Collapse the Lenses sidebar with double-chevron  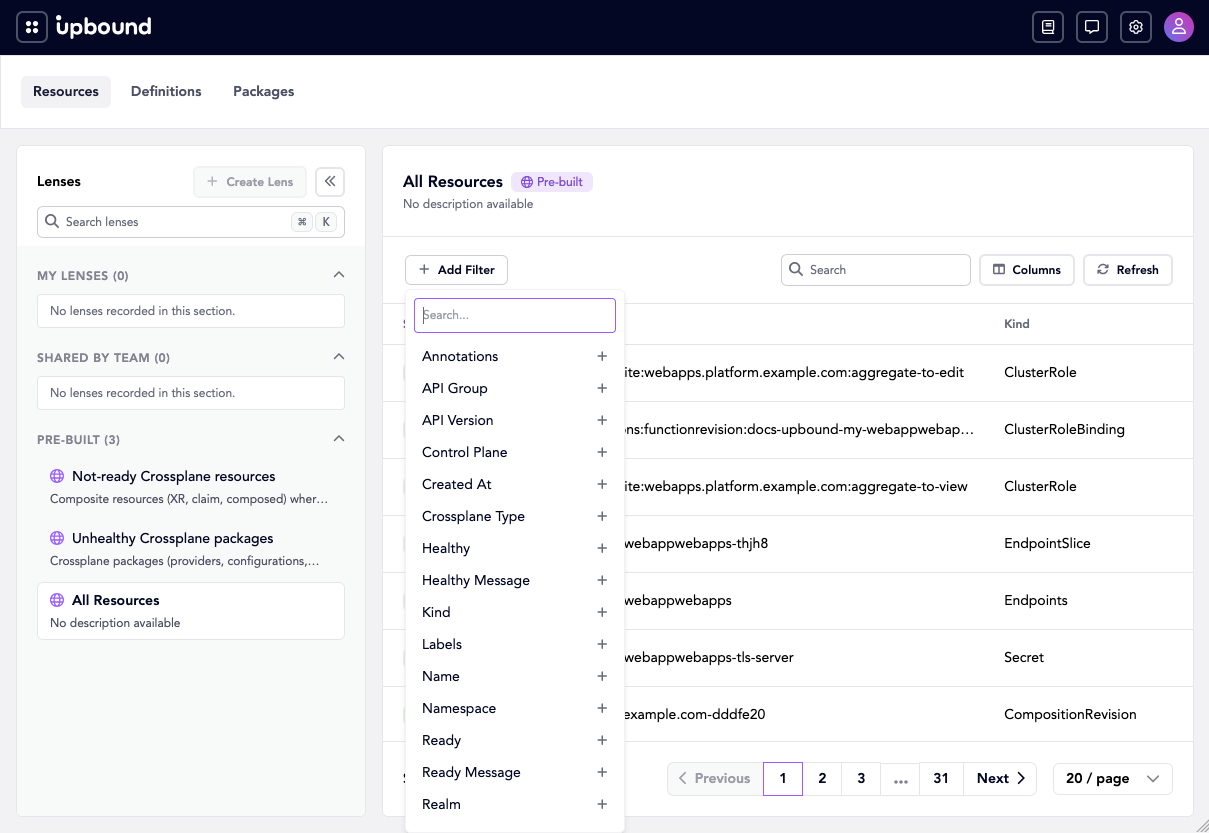pos(330,181)
